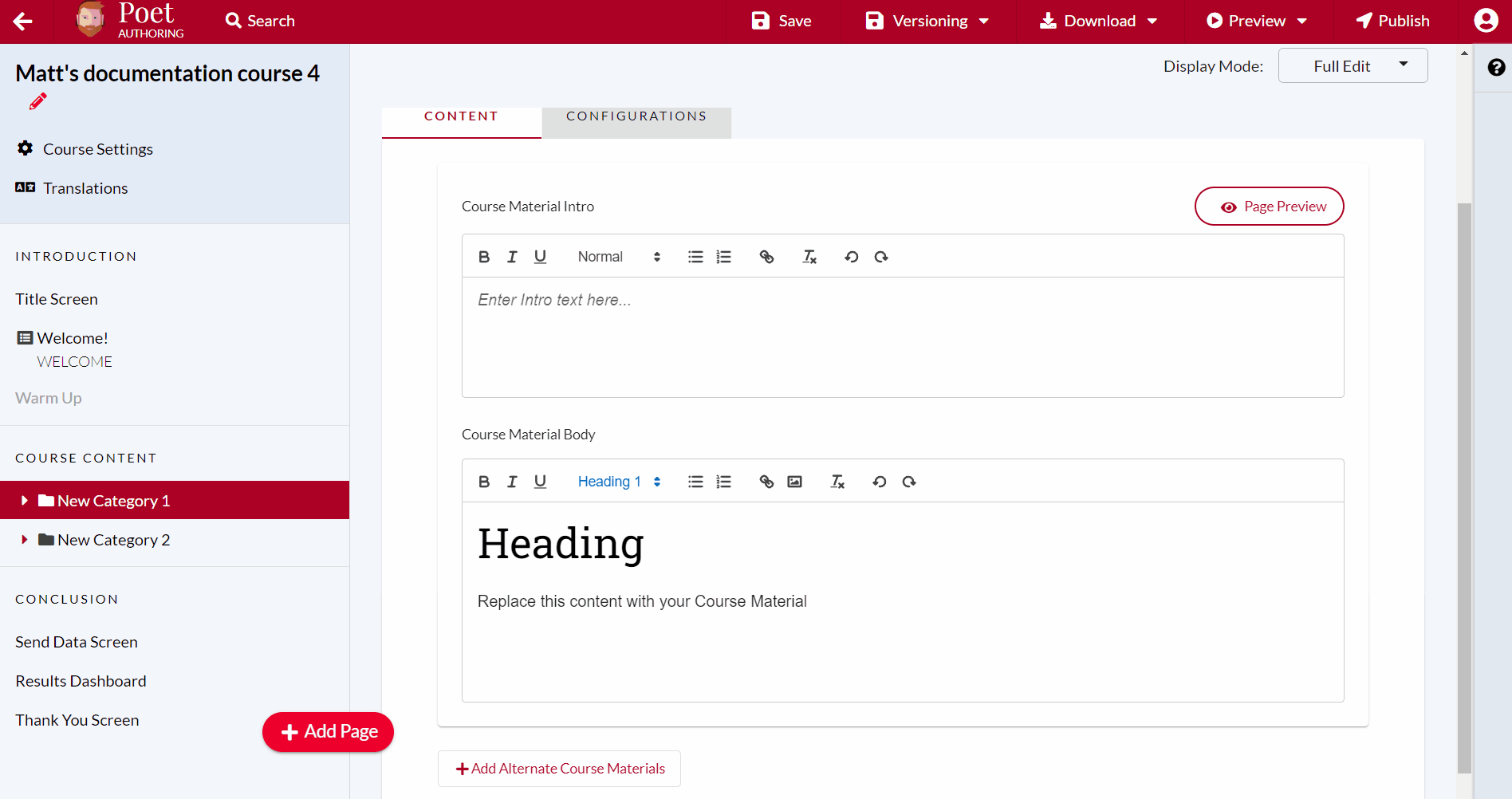Apply italic formatting in the Intro editor

coord(512,256)
